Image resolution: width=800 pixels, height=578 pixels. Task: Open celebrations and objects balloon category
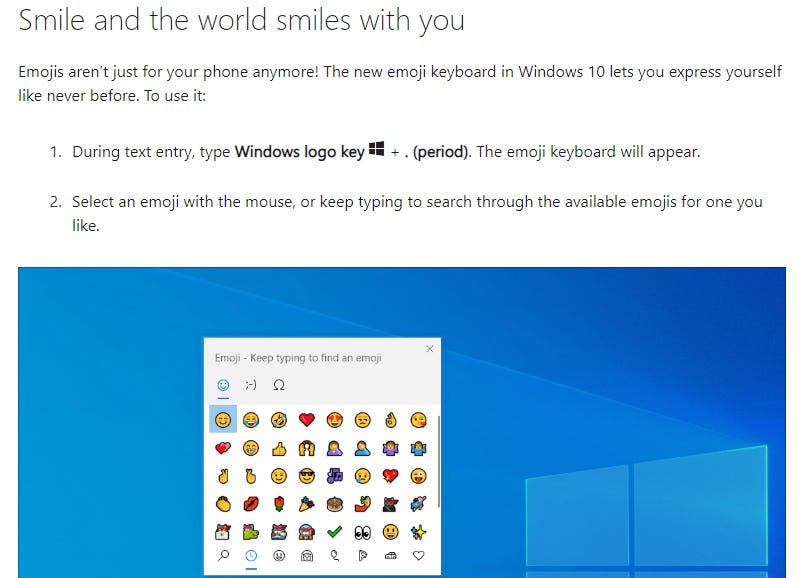[335, 556]
